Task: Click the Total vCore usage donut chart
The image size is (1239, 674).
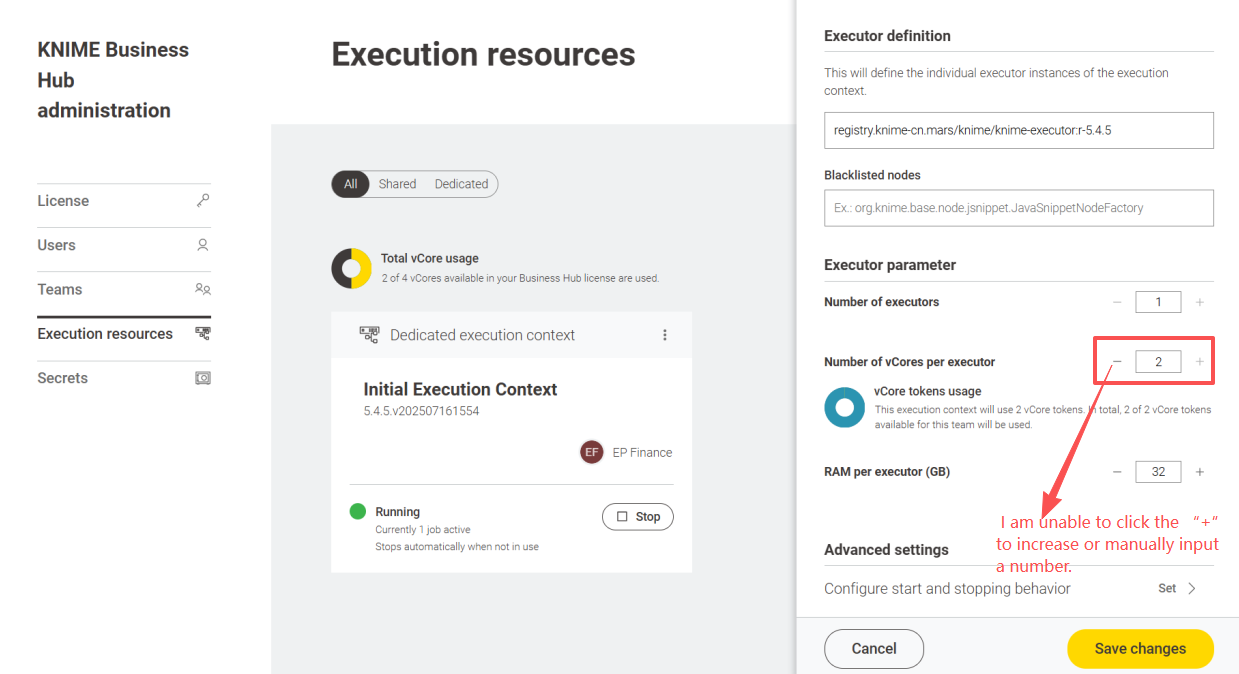Action: [x=351, y=268]
